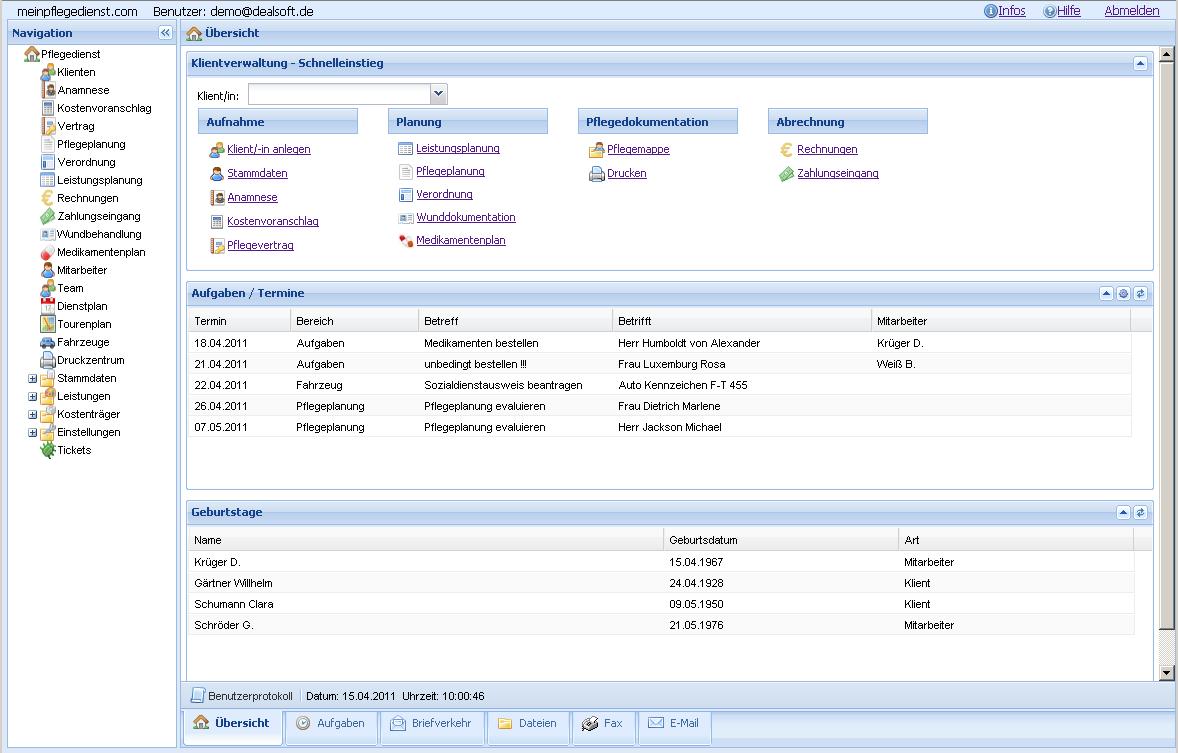The width and height of the screenshot is (1178, 753).
Task: Collapse the Navigation panel
Action: [x=165, y=33]
